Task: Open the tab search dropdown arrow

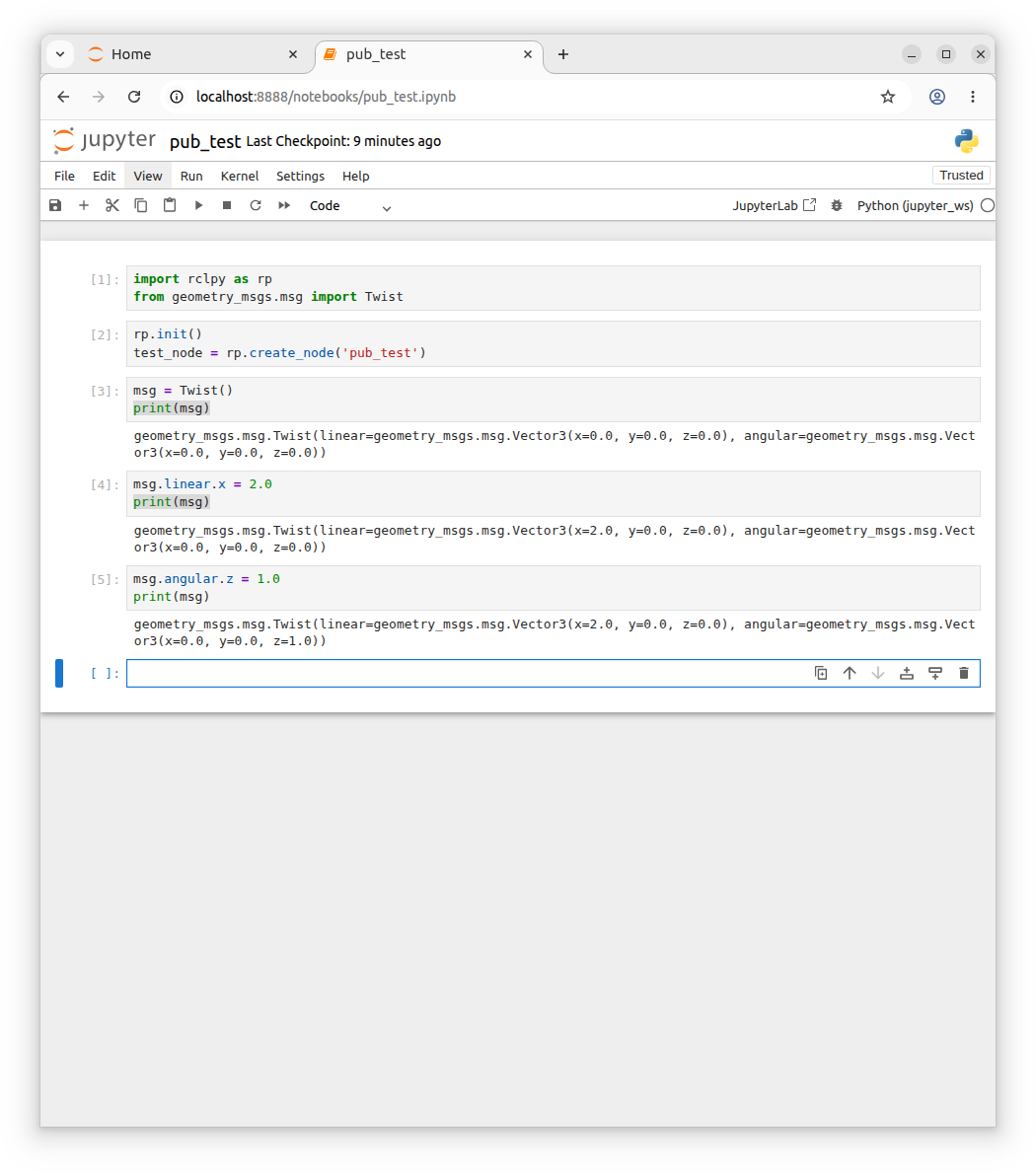Action: (60, 54)
